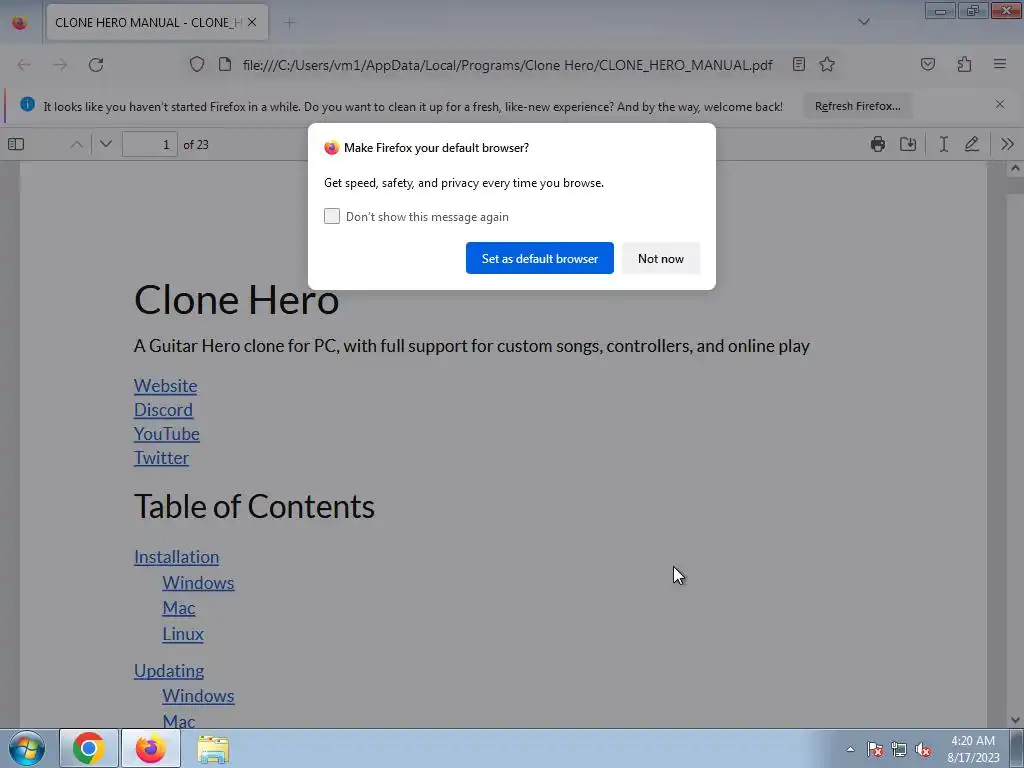Open the Windows Start button
Screen dimensions: 1024x768
pyautogui.click(x=27, y=748)
